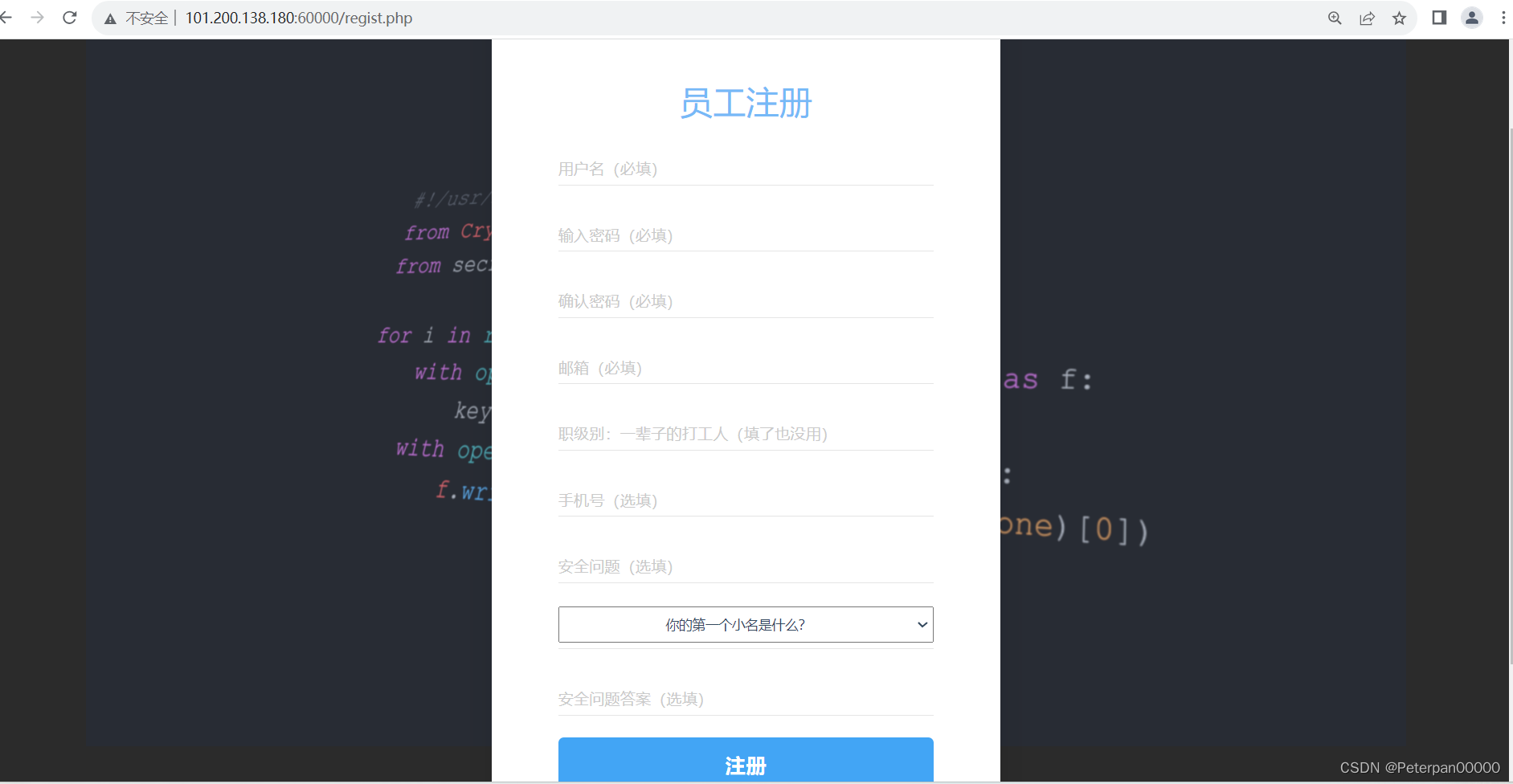Click the address bar URL regist.php

tap(299, 18)
